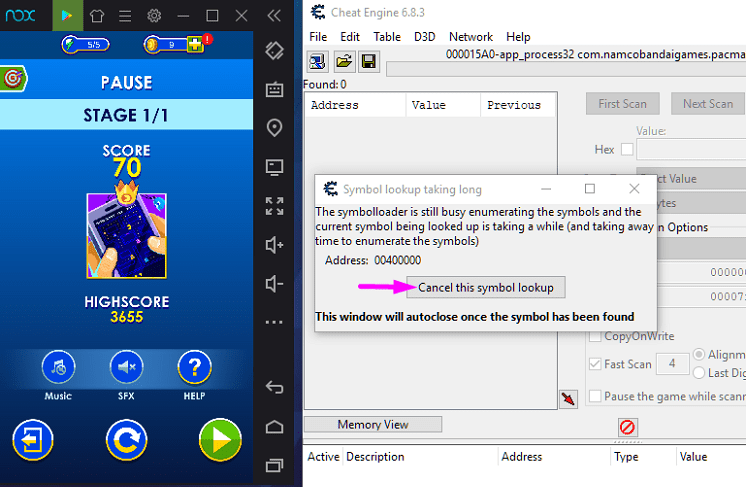Open Memory View
This screenshot has width=746, height=487.
pos(373,424)
